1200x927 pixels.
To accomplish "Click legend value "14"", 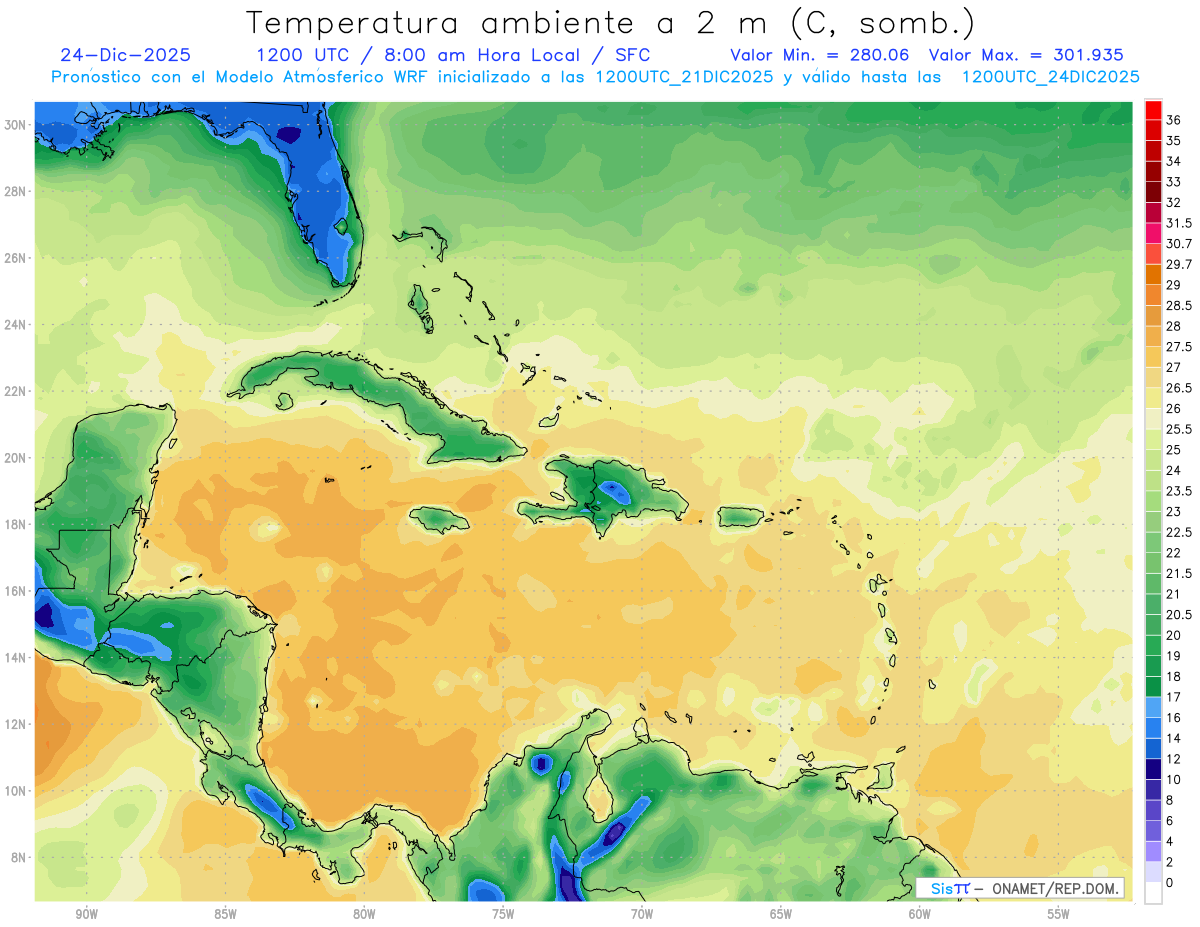I will coord(1174,738).
